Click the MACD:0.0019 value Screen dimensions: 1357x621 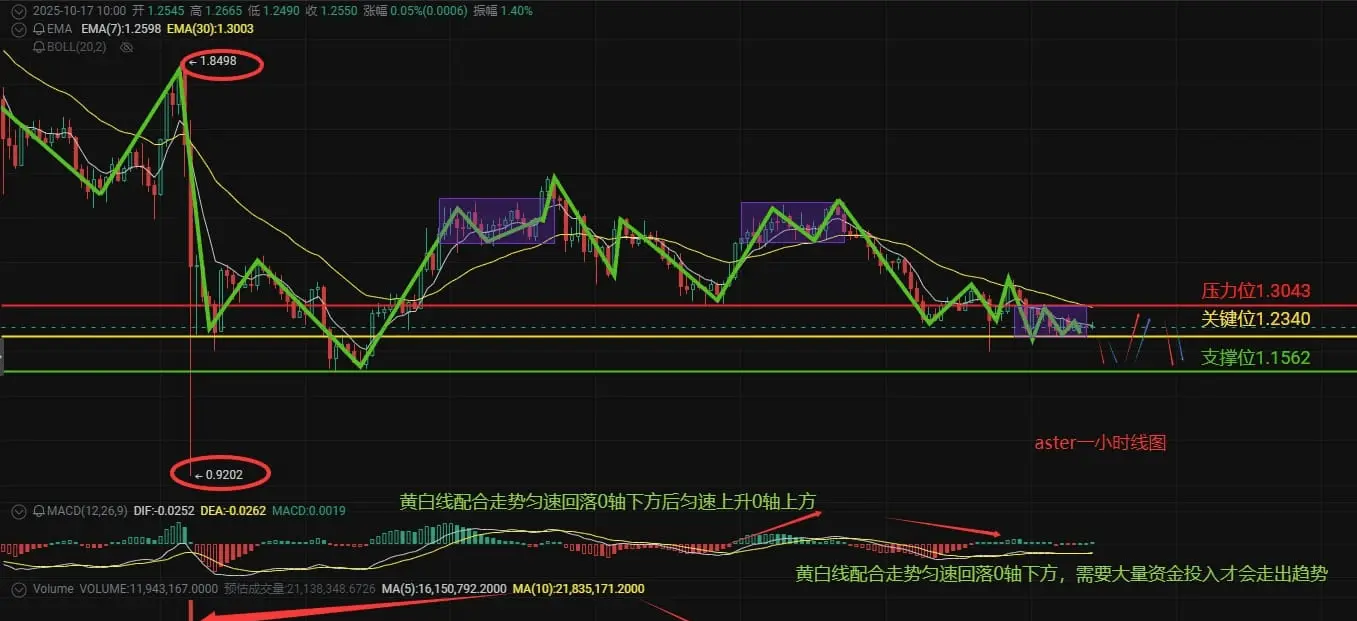[308, 511]
